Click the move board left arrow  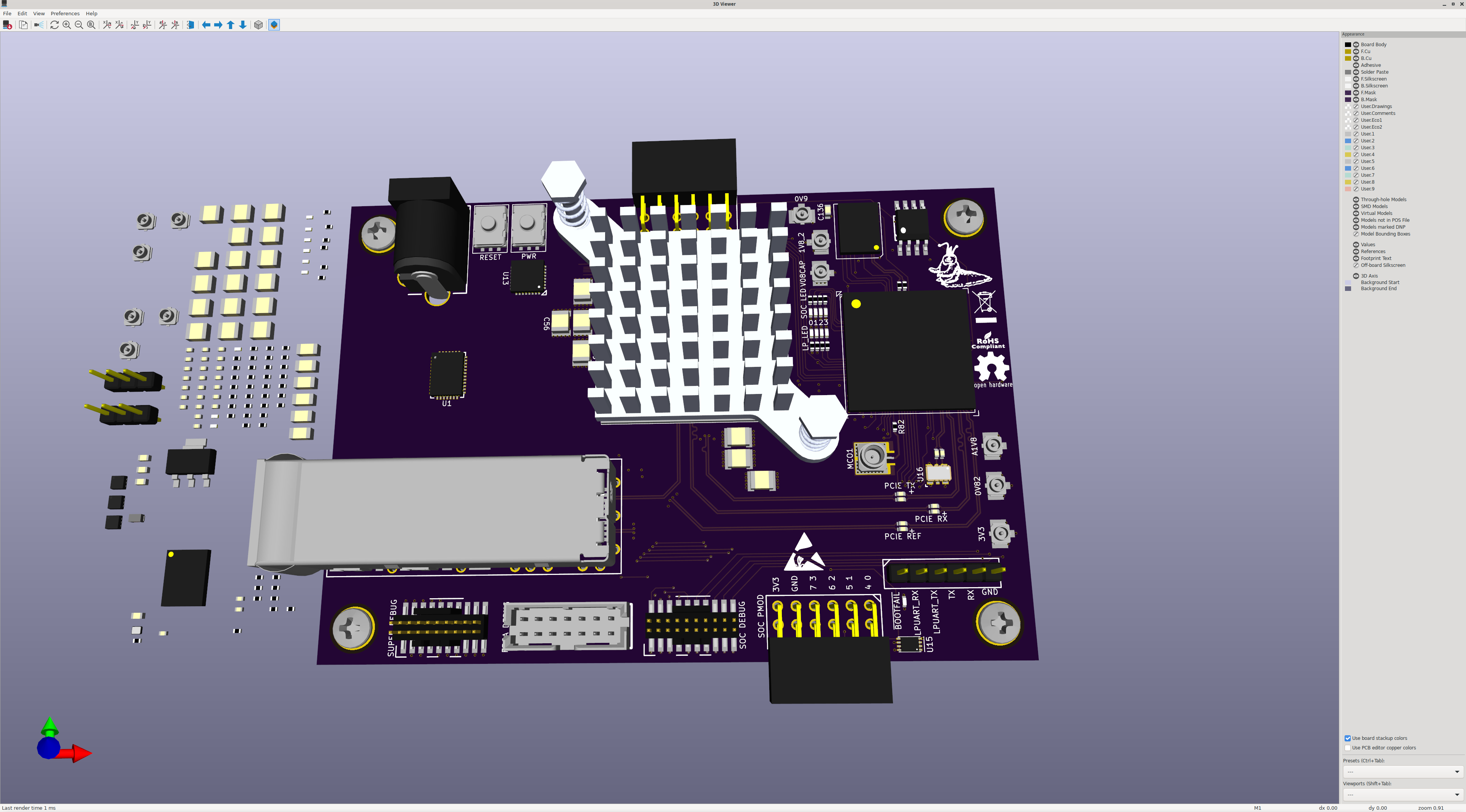pyautogui.click(x=206, y=24)
